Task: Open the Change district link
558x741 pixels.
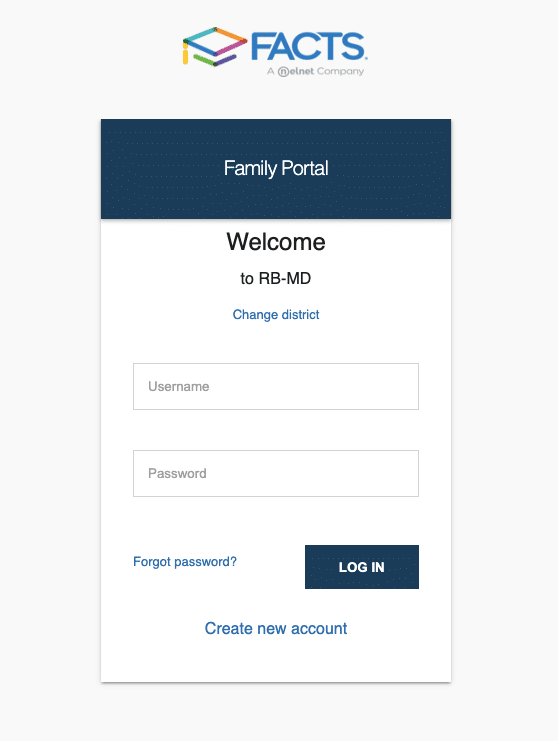Action: click(276, 315)
